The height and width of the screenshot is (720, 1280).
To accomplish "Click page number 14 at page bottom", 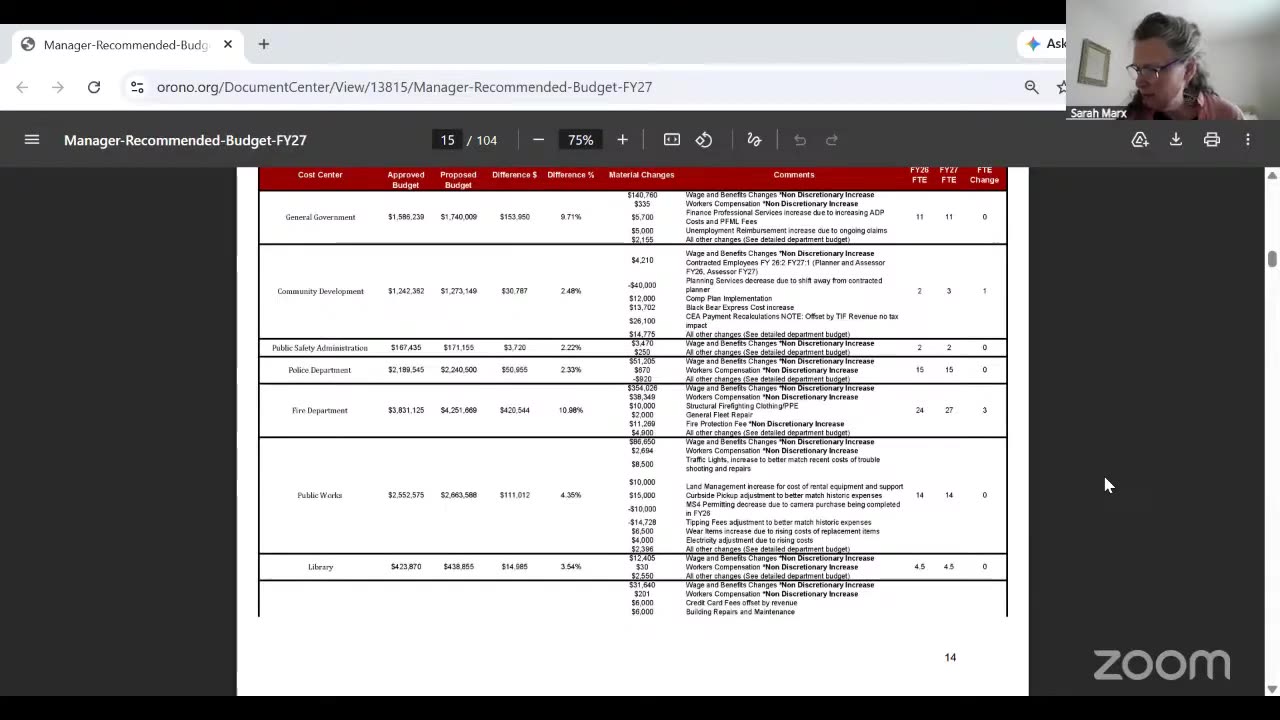I will point(950,657).
